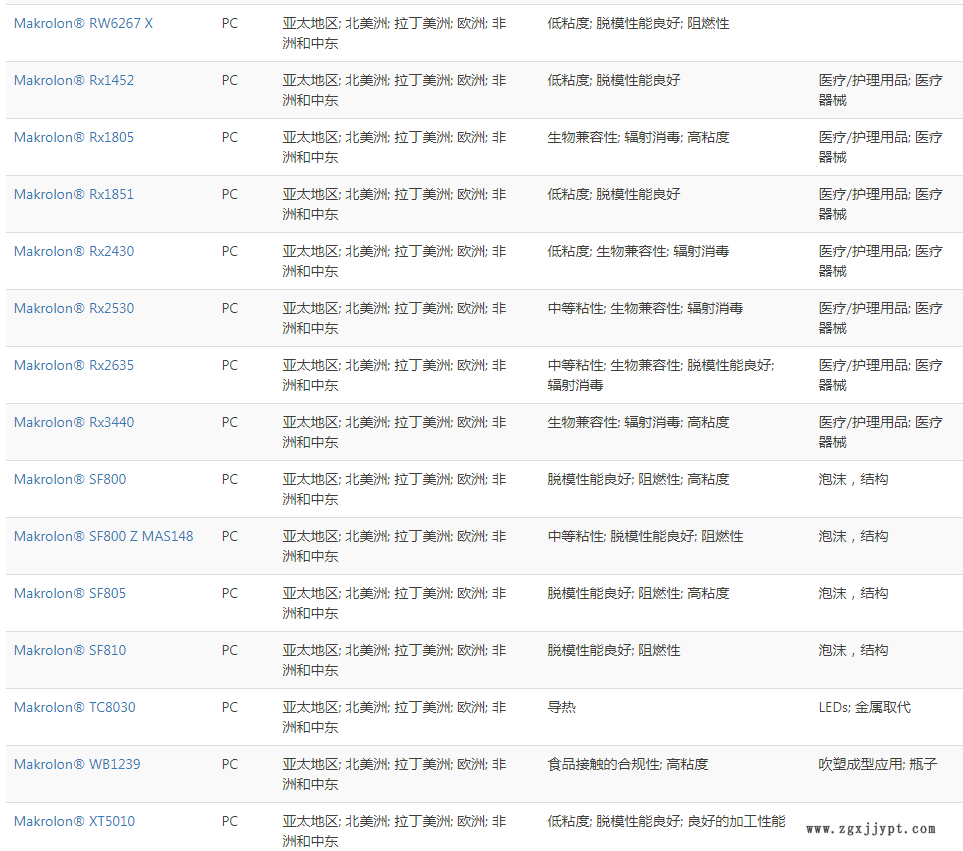Screen dimensions: 963x851
Task: Click the 食品接触的合规性; 高粘度 feature cell
Action: [627, 764]
